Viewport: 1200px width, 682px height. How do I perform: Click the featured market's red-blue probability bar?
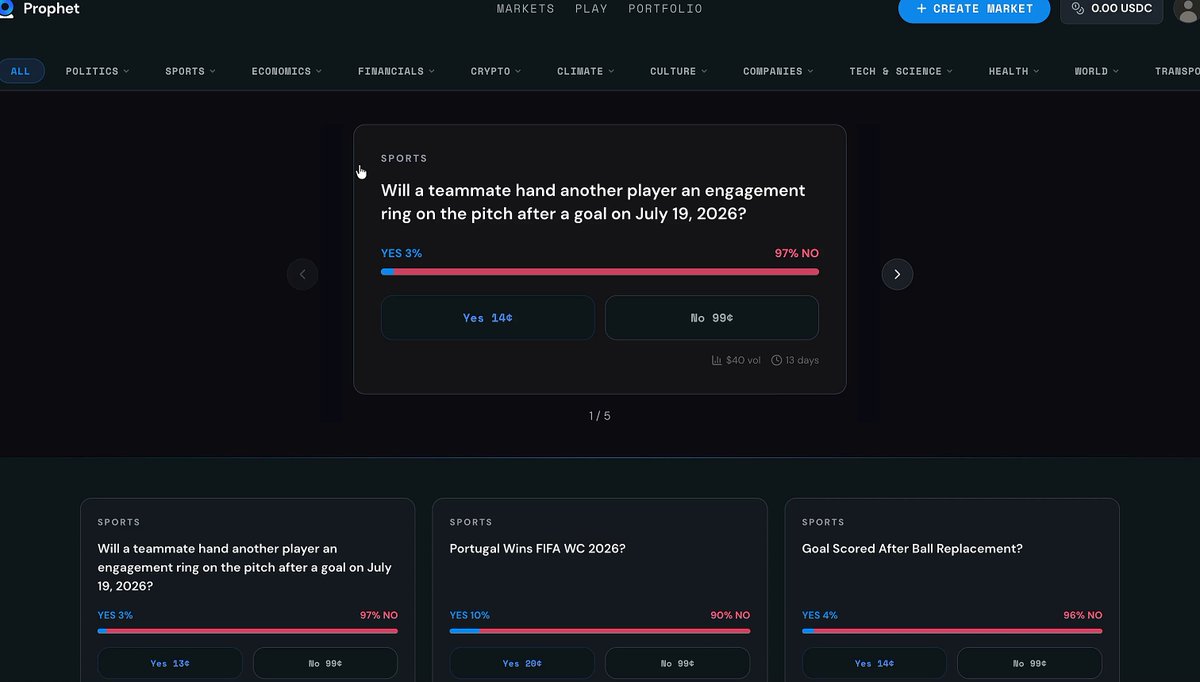coord(600,271)
